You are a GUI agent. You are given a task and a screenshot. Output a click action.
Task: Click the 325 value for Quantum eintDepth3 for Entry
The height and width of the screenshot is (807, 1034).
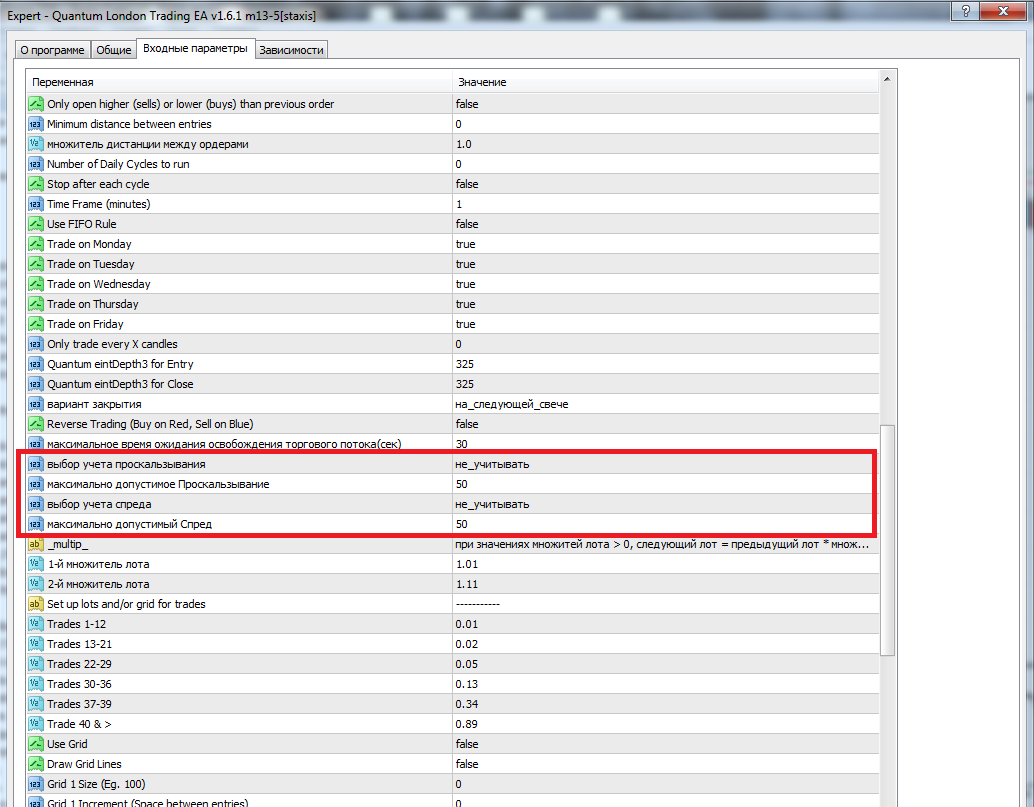[x=464, y=364]
